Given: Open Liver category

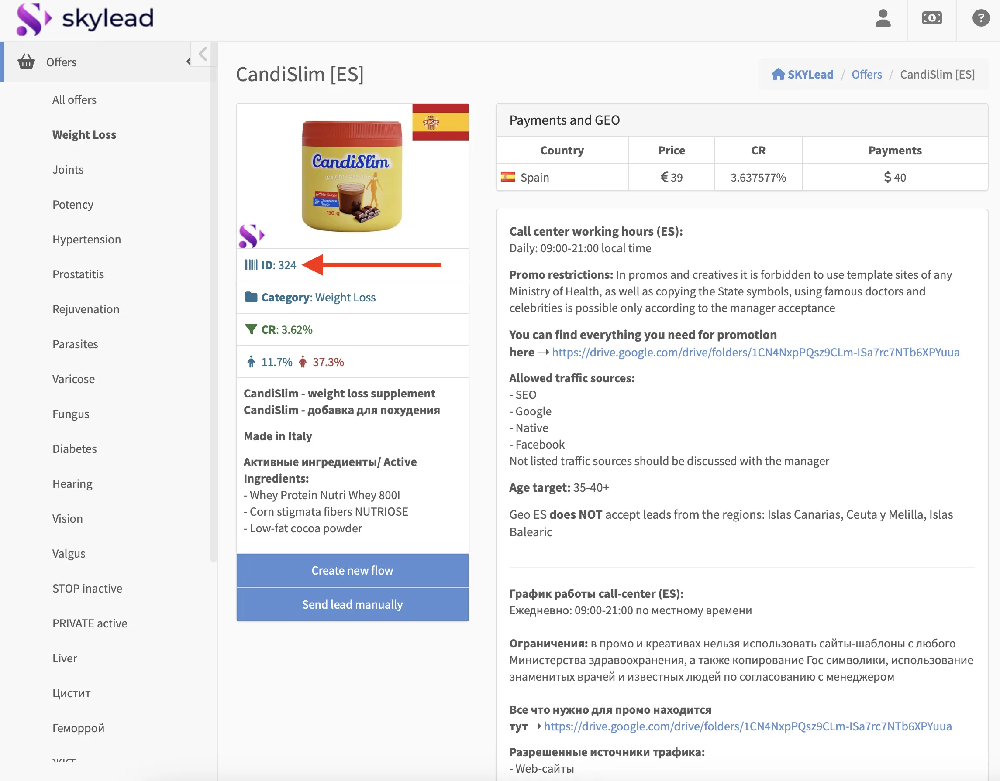Looking at the screenshot, I should pyautogui.click(x=64, y=658).
